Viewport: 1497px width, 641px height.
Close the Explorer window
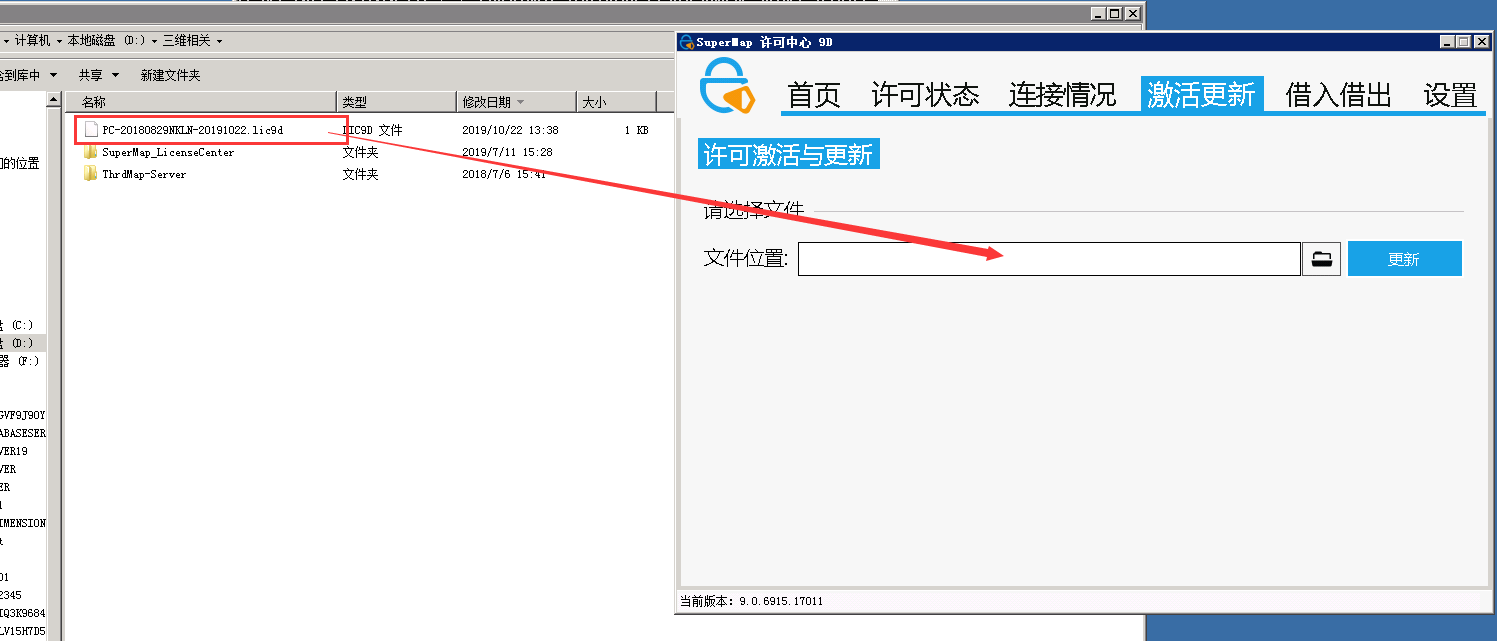(x=1132, y=14)
